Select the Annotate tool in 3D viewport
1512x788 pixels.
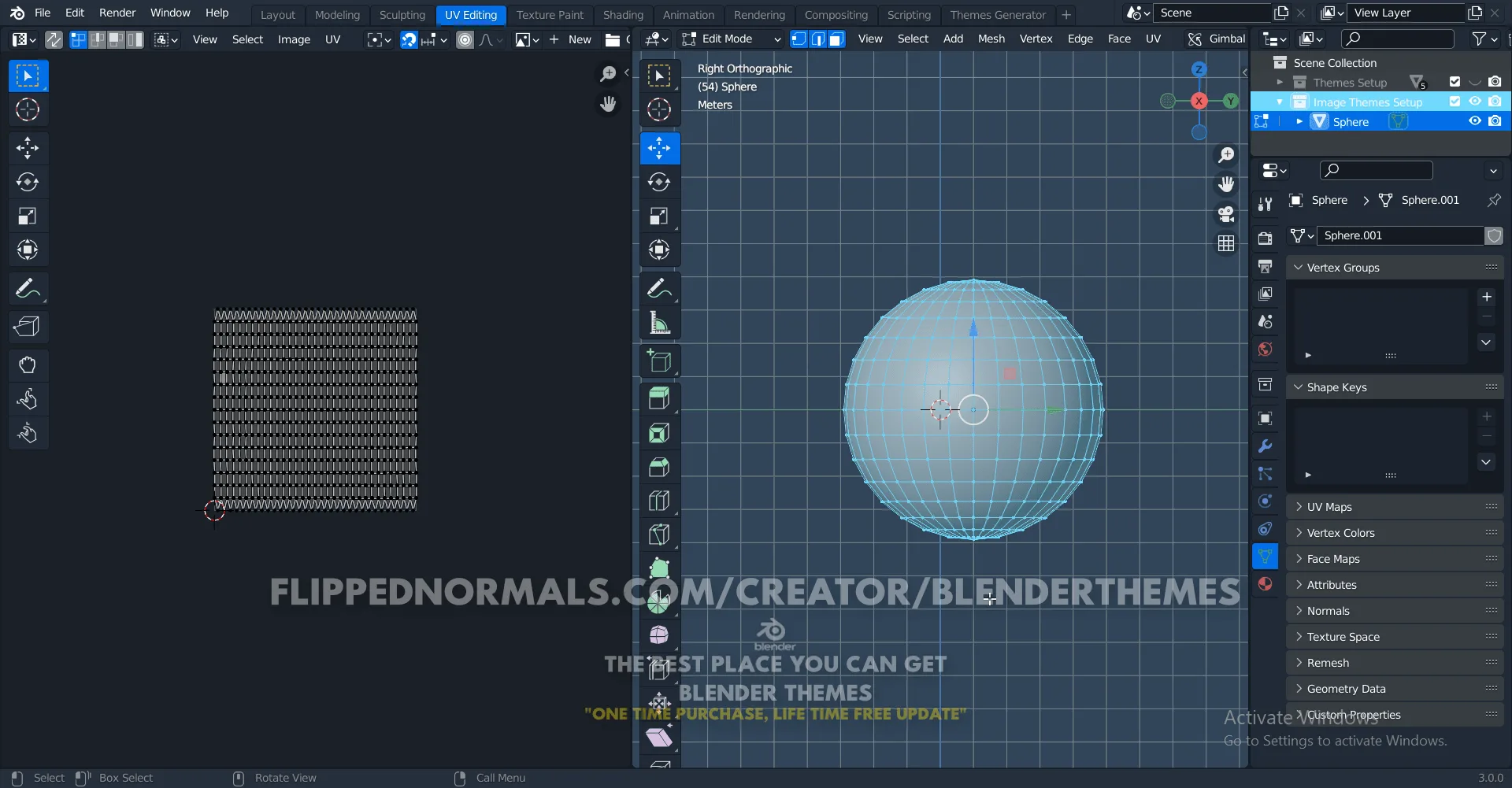point(659,289)
